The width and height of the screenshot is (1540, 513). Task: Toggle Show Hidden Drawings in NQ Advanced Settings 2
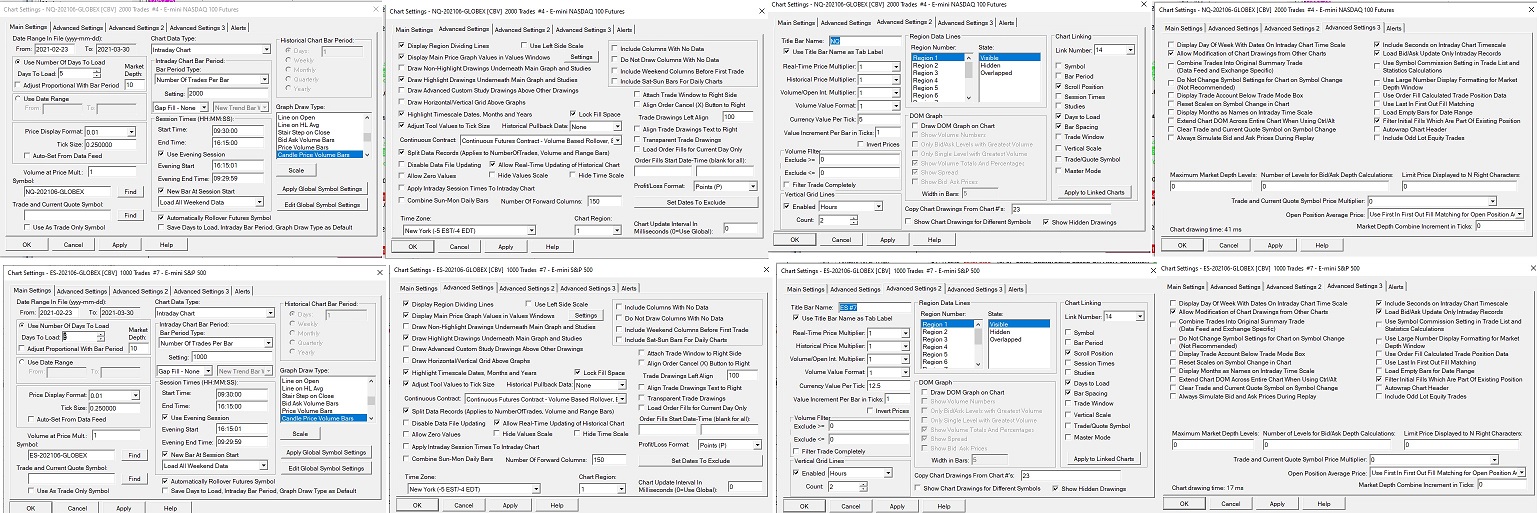(1045, 222)
